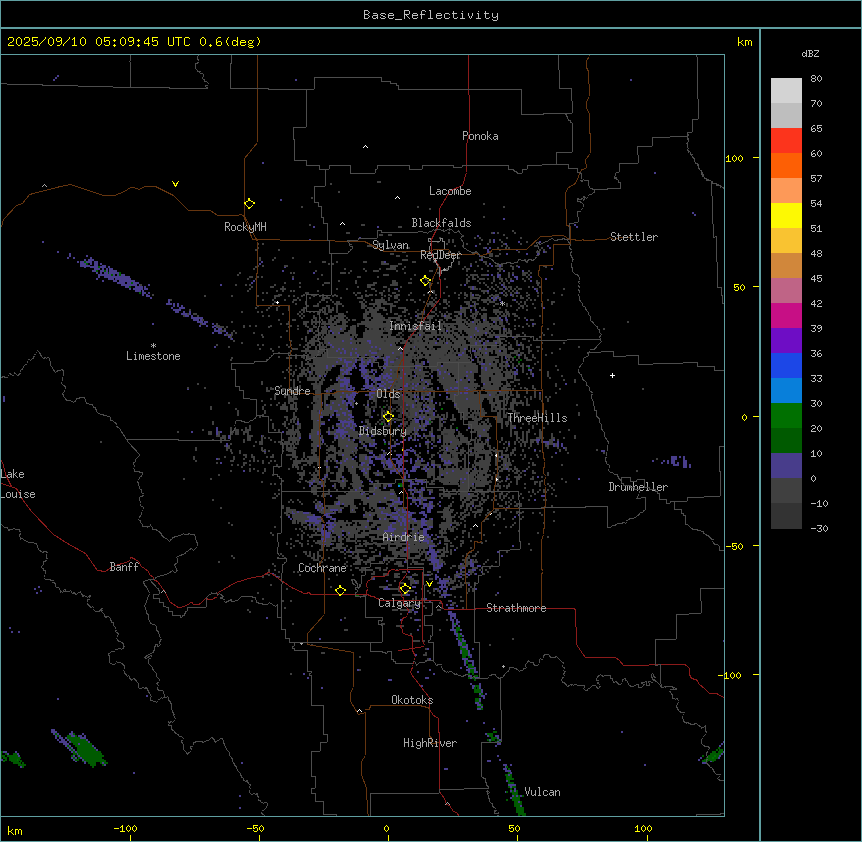This screenshot has height=842, width=862.
Task: Click the green echo patch in southwest corner
Action: coord(84,749)
